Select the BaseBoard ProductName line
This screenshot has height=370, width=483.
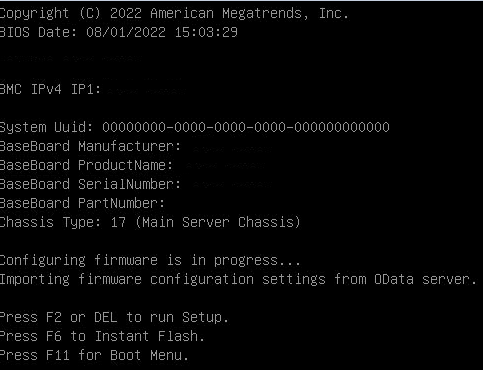[x=86, y=165]
